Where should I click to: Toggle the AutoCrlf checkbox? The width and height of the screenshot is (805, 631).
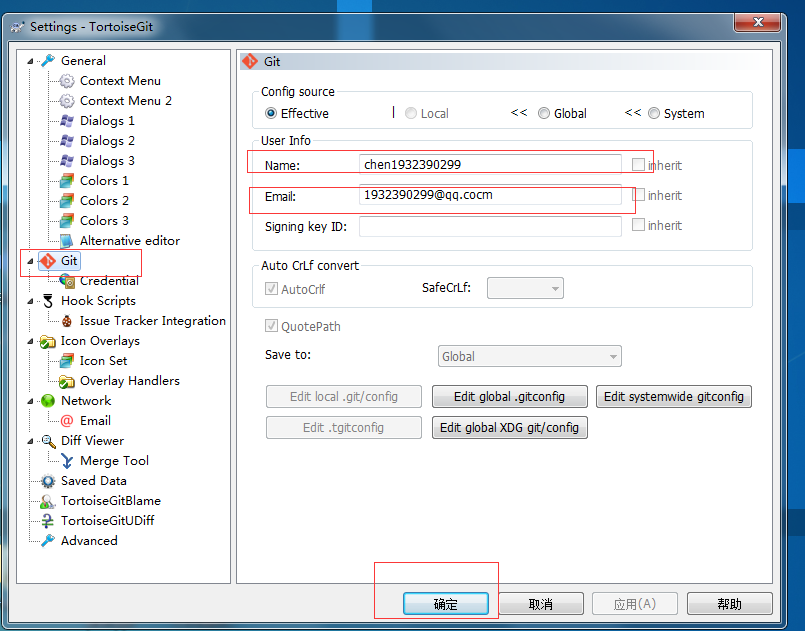(x=271, y=289)
